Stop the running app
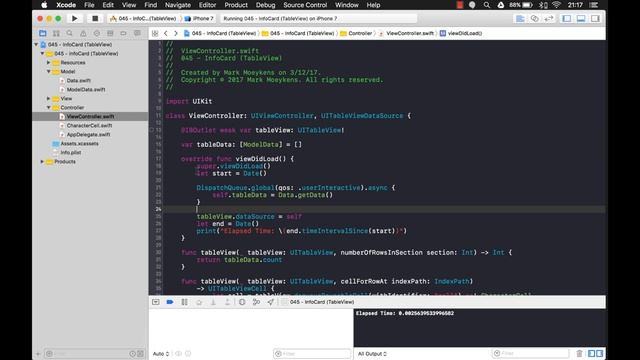Image resolution: width=640 pixels, height=360 pixels. click(x=95, y=18)
